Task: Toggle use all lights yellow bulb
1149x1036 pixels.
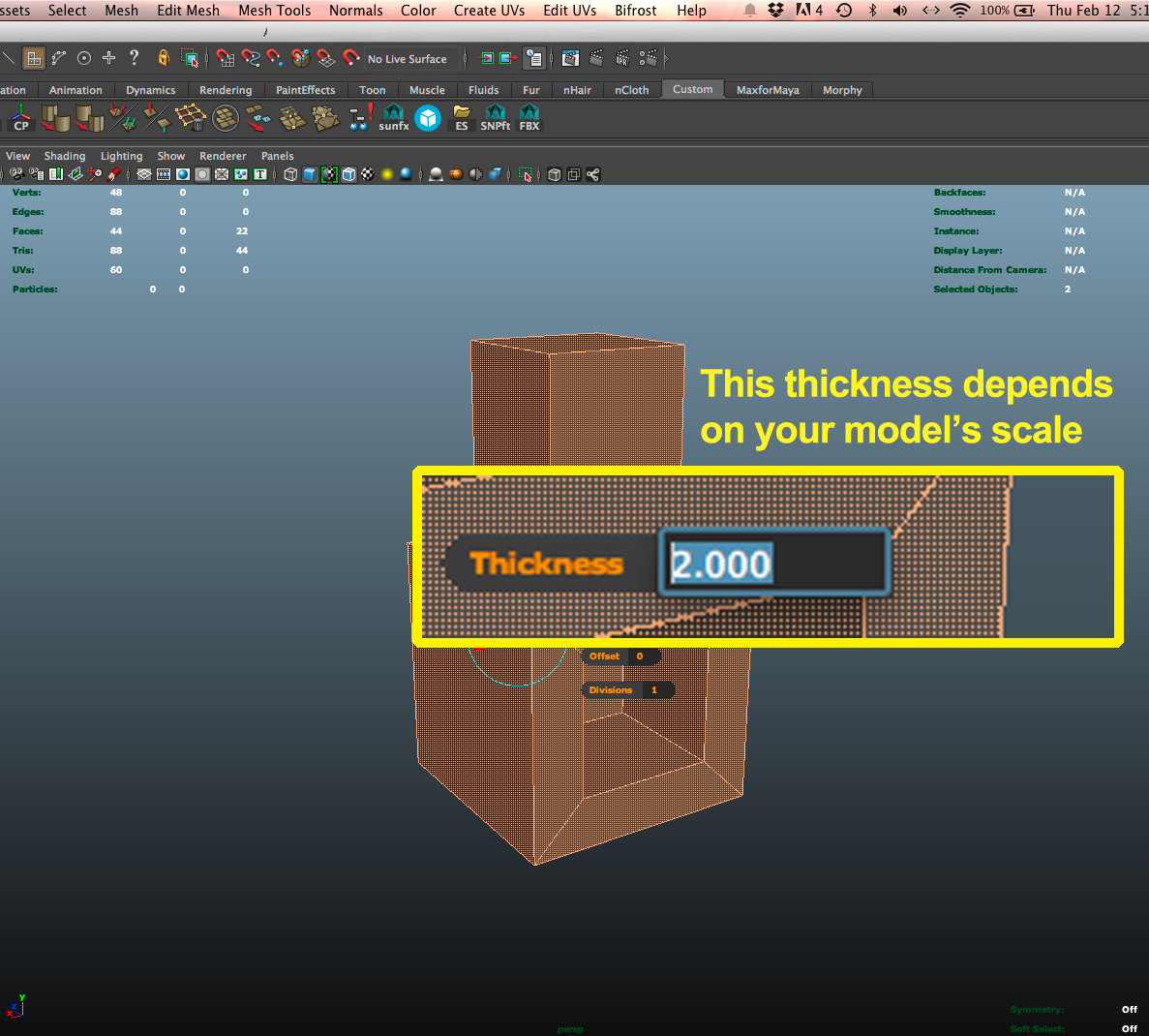Action: click(386, 174)
